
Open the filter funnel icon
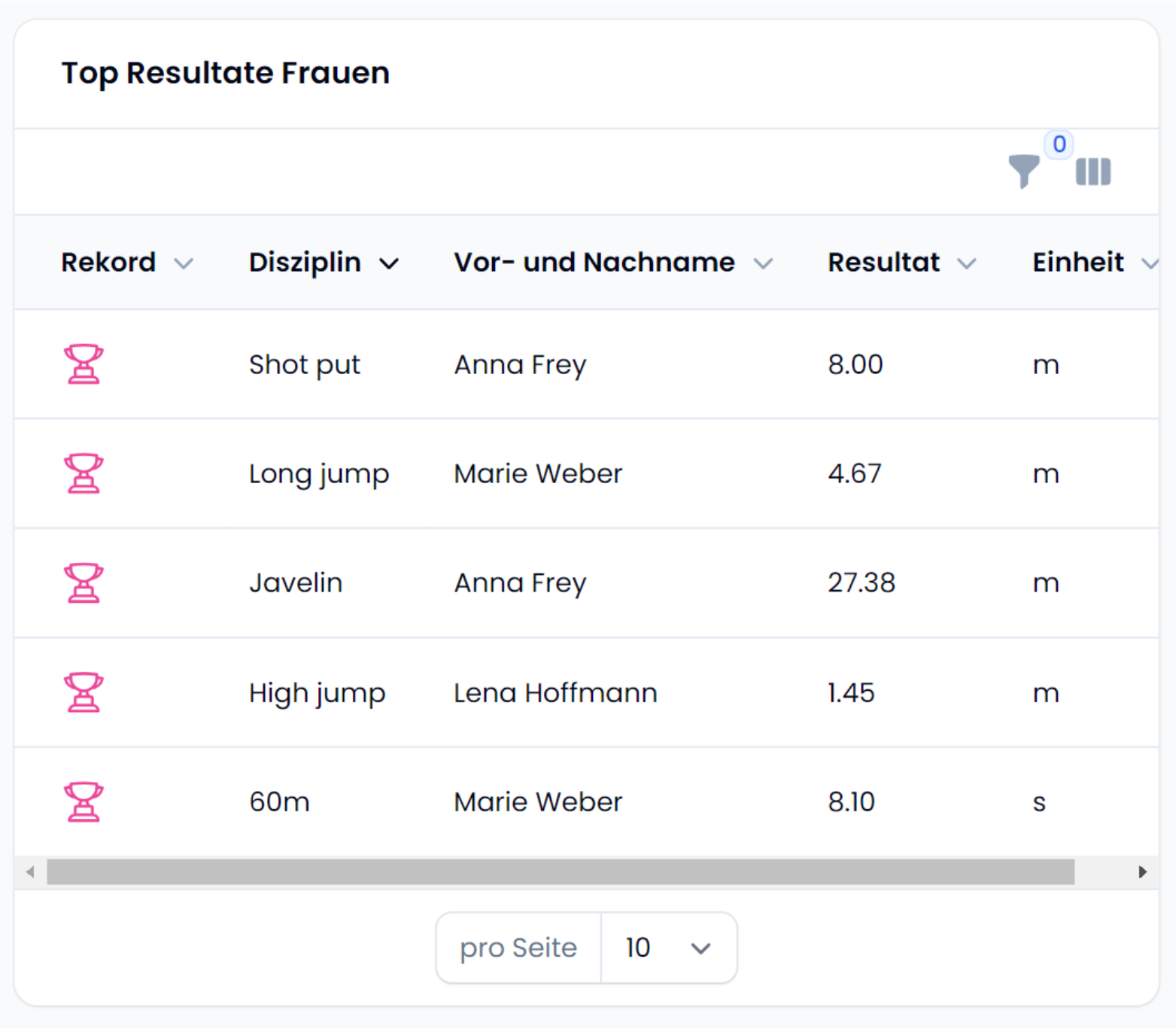(x=1023, y=171)
